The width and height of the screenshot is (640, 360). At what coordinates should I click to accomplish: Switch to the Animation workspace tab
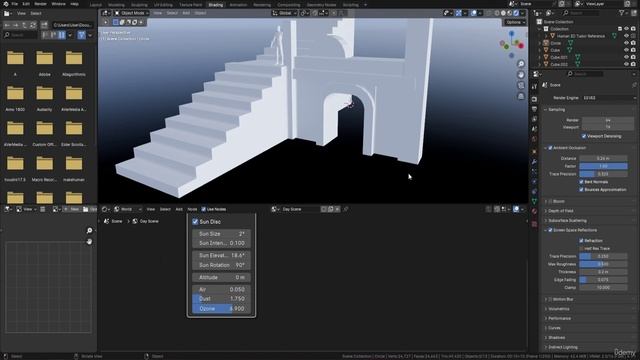[238, 5]
